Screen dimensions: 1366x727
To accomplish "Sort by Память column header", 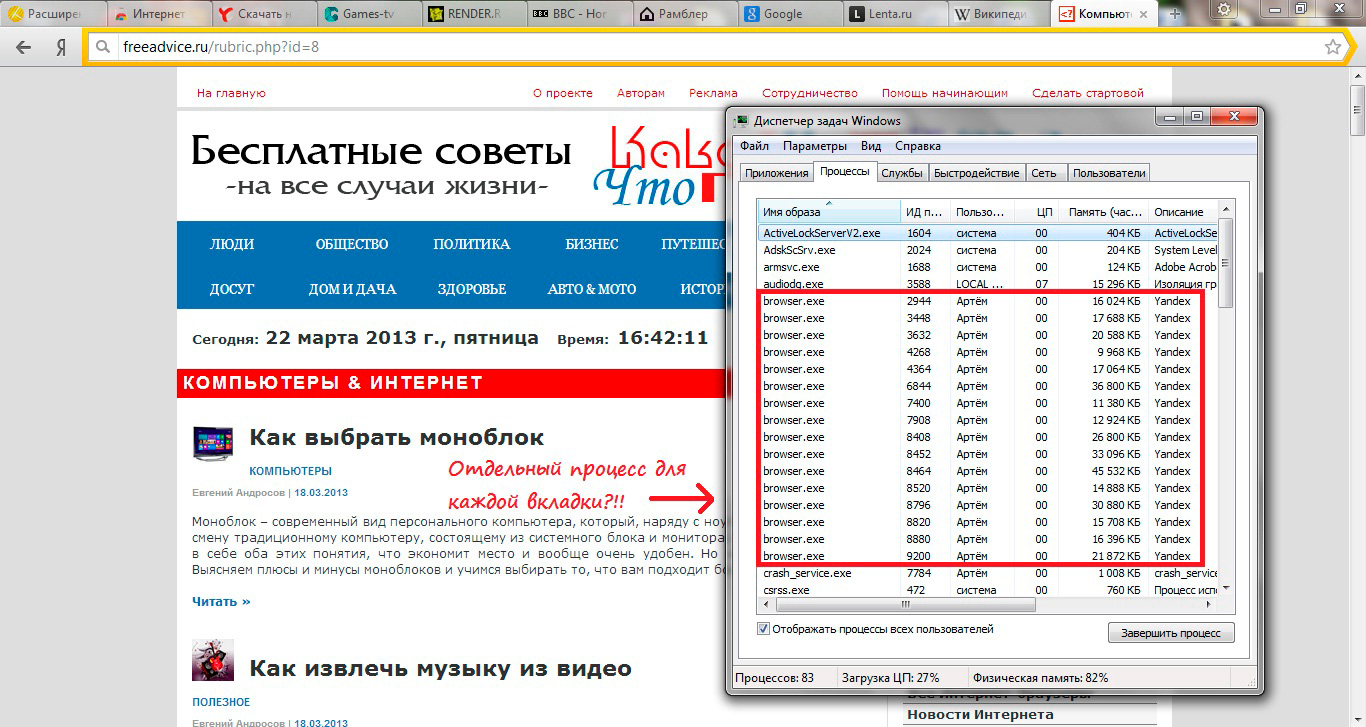I will [x=1105, y=212].
